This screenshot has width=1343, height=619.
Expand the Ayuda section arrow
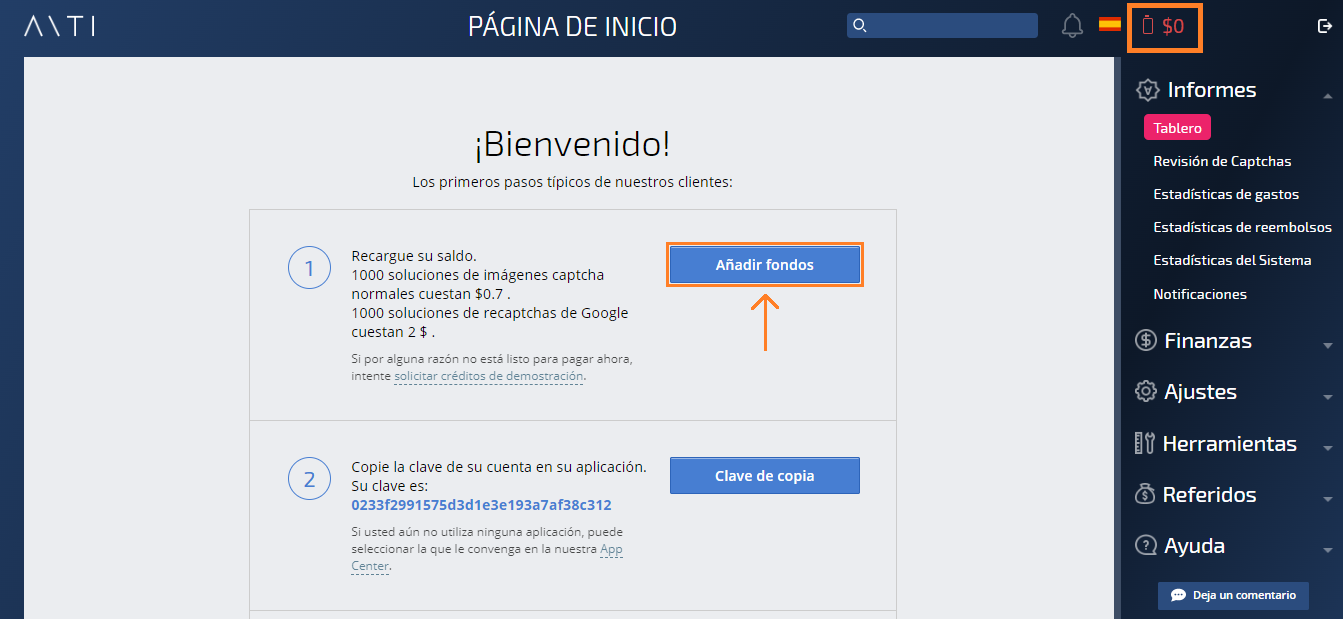[x=1327, y=550]
